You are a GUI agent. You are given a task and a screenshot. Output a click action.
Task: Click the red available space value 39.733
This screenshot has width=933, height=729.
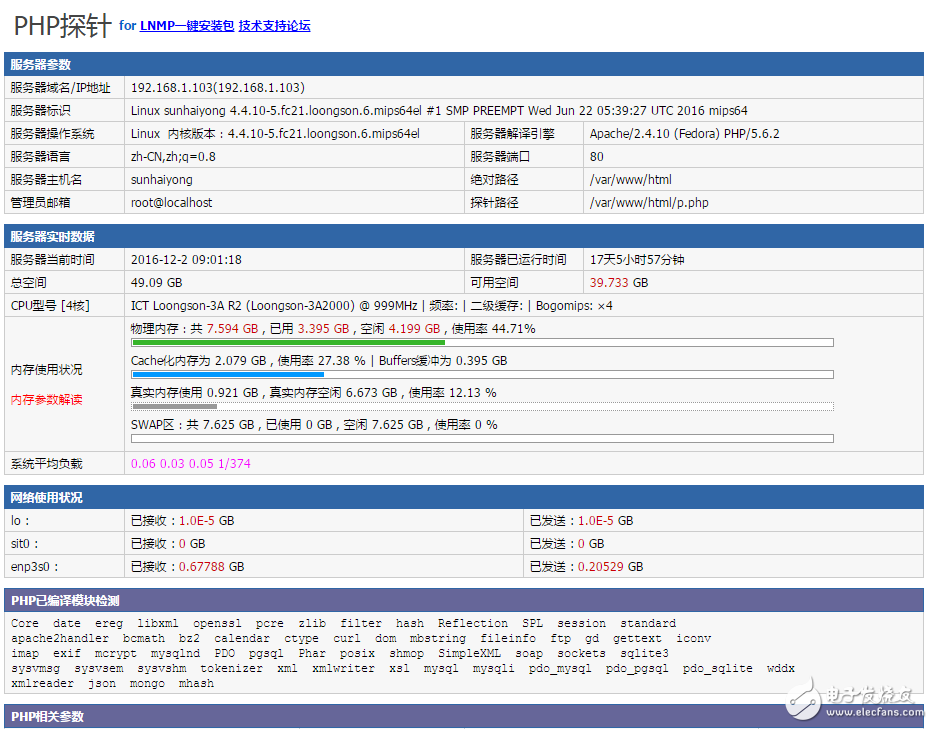click(609, 283)
